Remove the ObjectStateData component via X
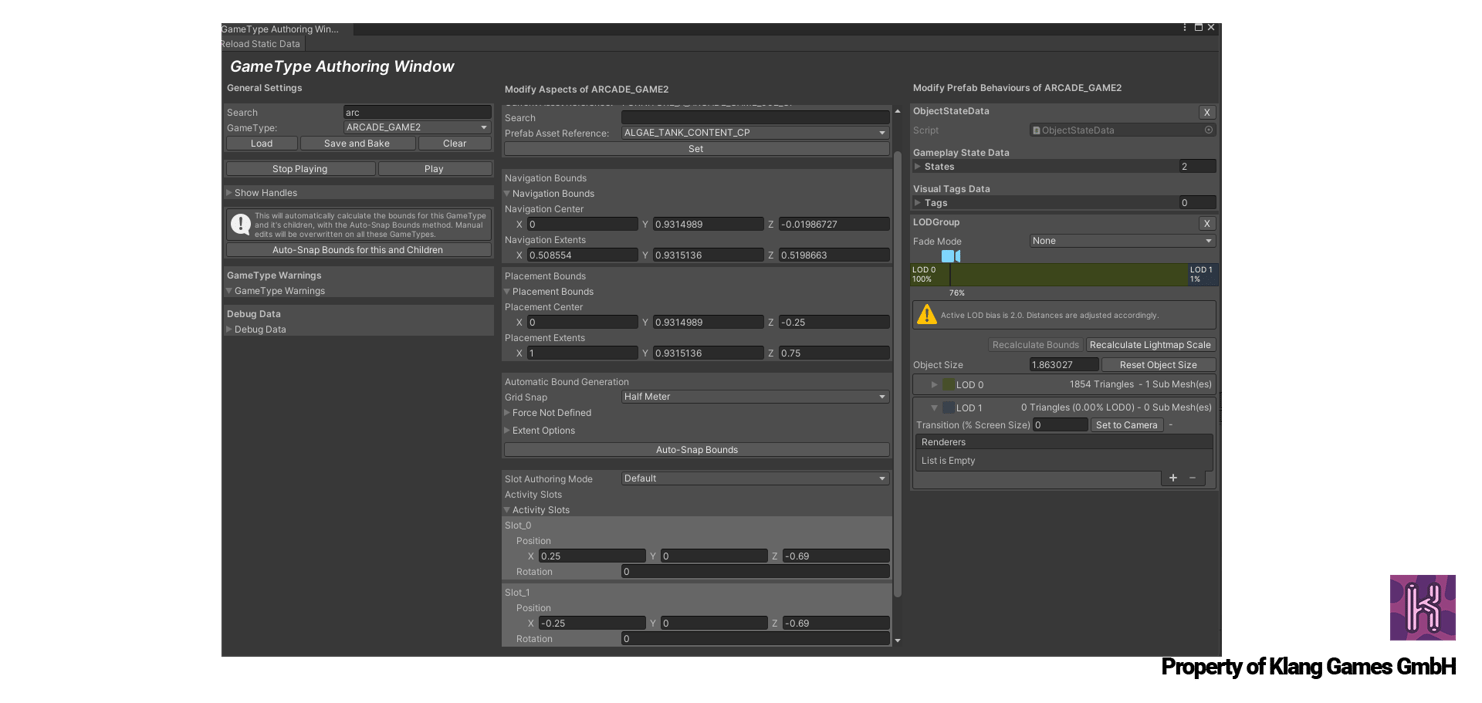 1207,112
